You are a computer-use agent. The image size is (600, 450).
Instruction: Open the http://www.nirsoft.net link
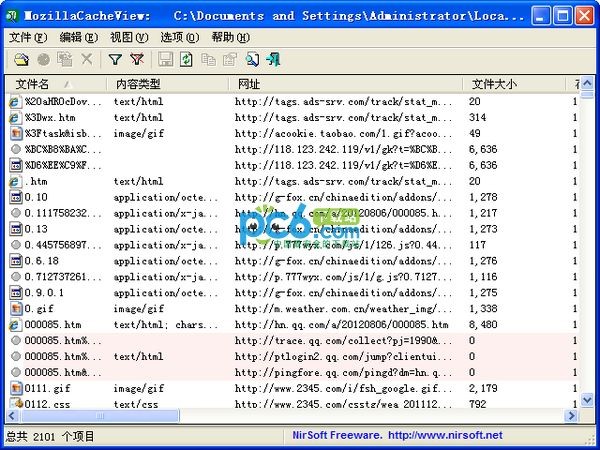[445, 435]
